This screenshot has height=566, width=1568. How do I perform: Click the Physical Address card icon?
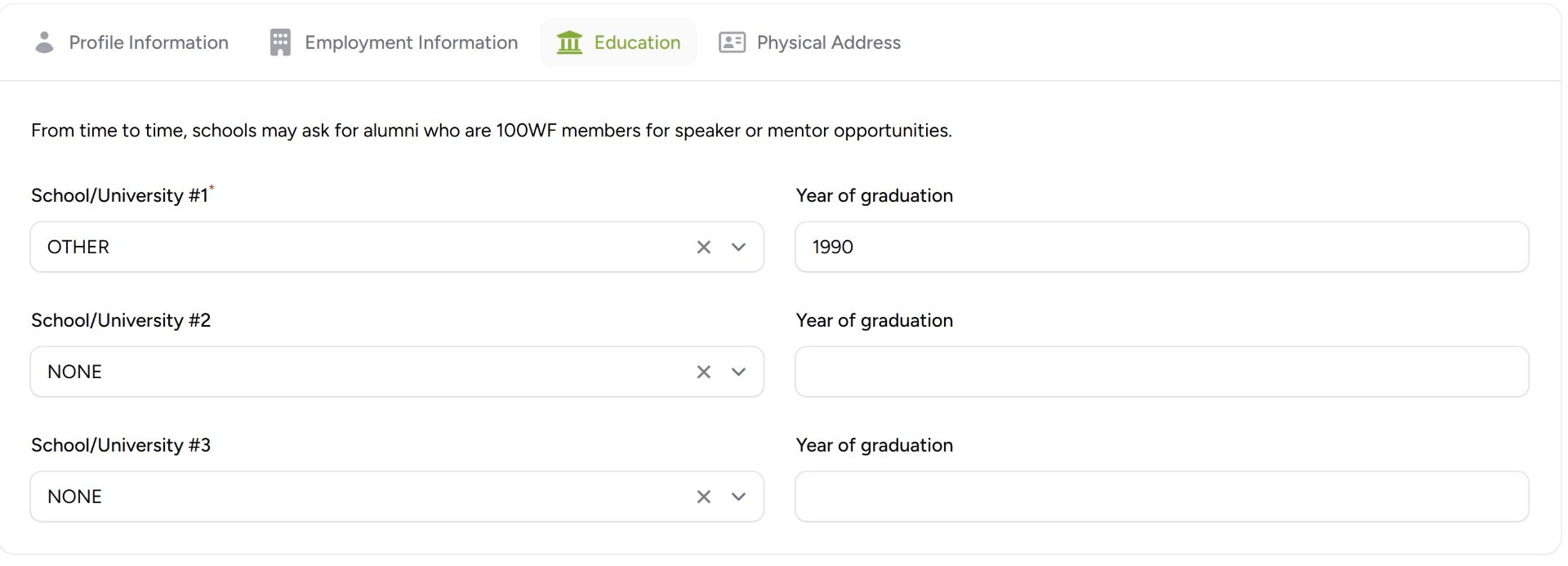[x=732, y=42]
